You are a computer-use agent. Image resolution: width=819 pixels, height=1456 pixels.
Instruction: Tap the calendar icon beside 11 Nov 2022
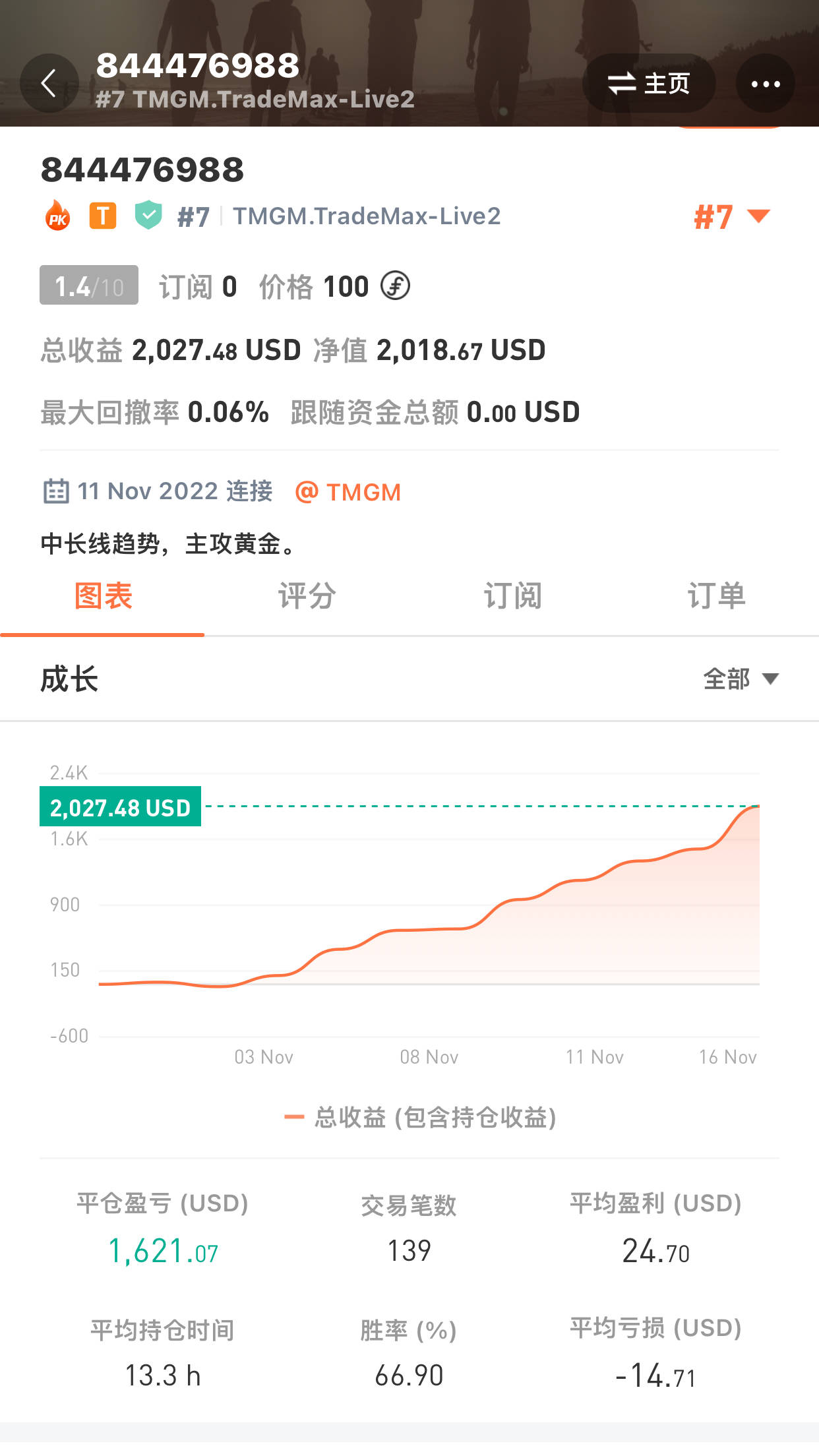tap(56, 491)
